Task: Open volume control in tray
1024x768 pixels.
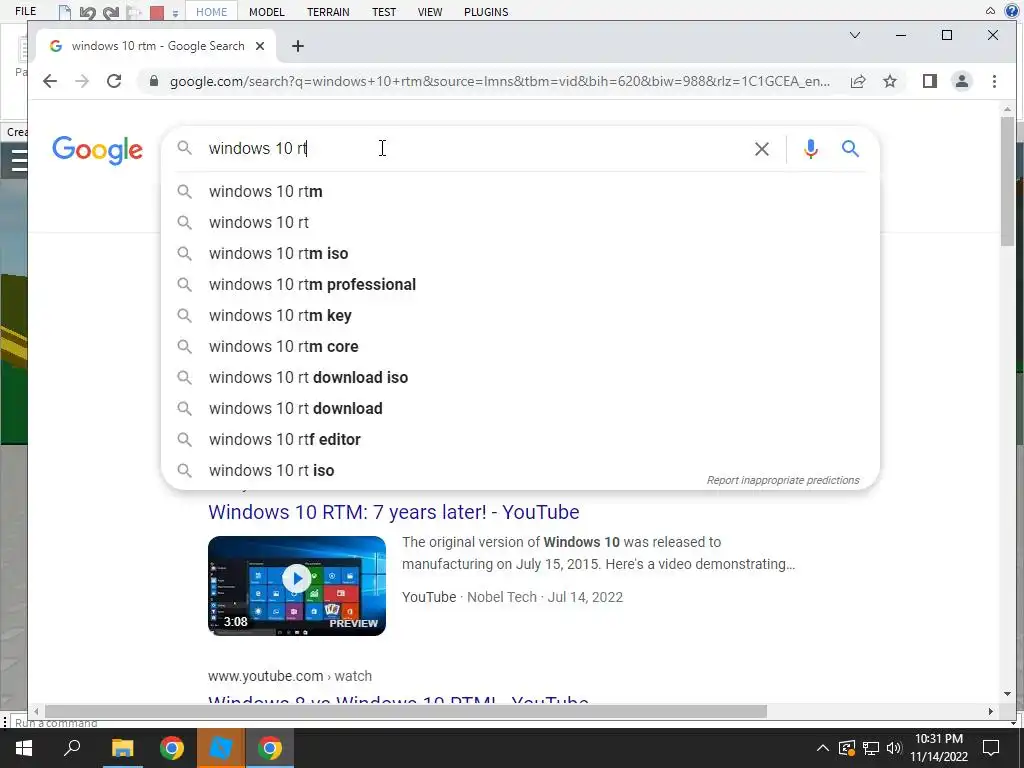Action: (x=894, y=748)
